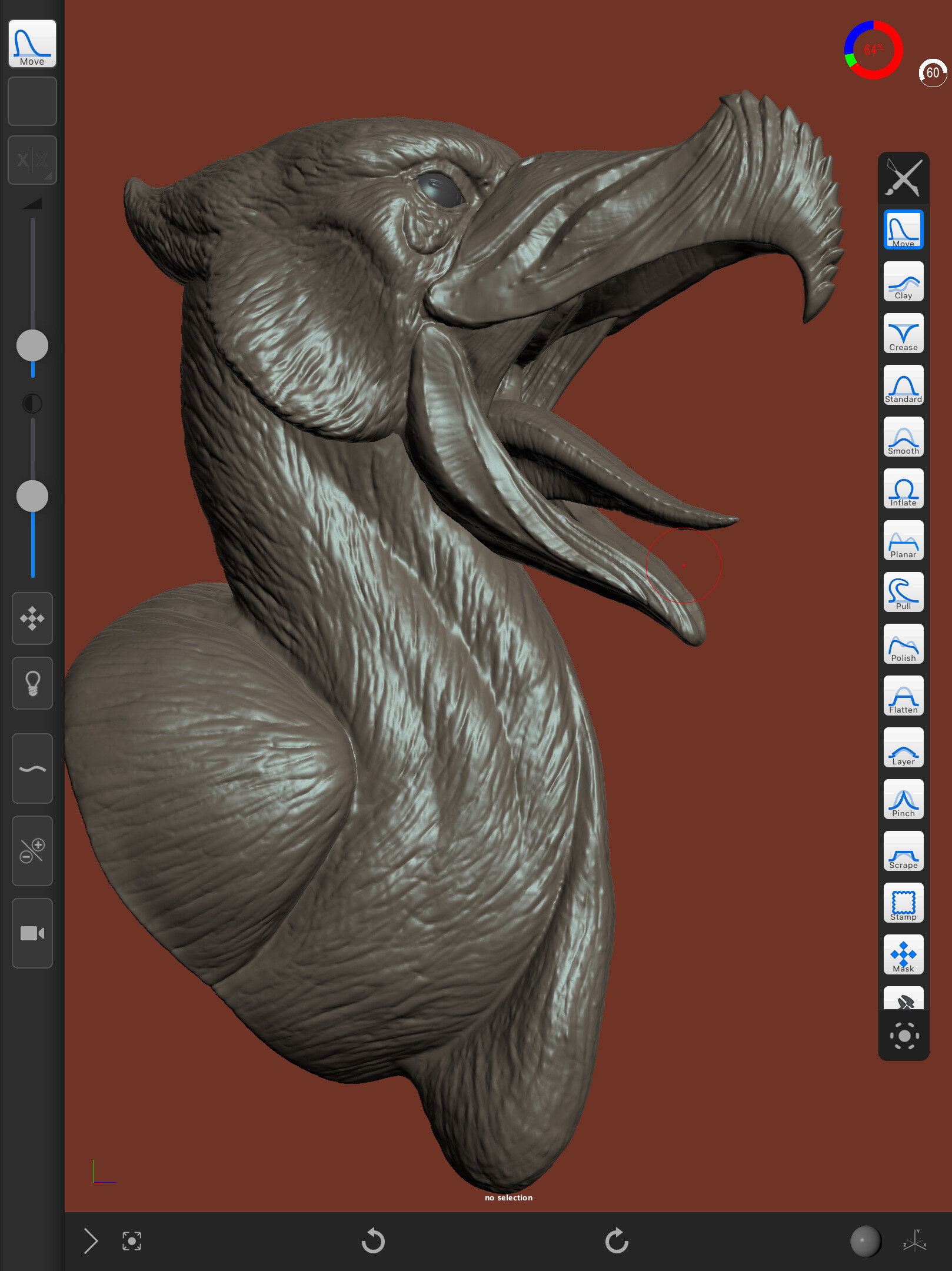Screen dimensions: 952x1271
Task: Toggle brush invert add/subtract button
Action: 32,850
